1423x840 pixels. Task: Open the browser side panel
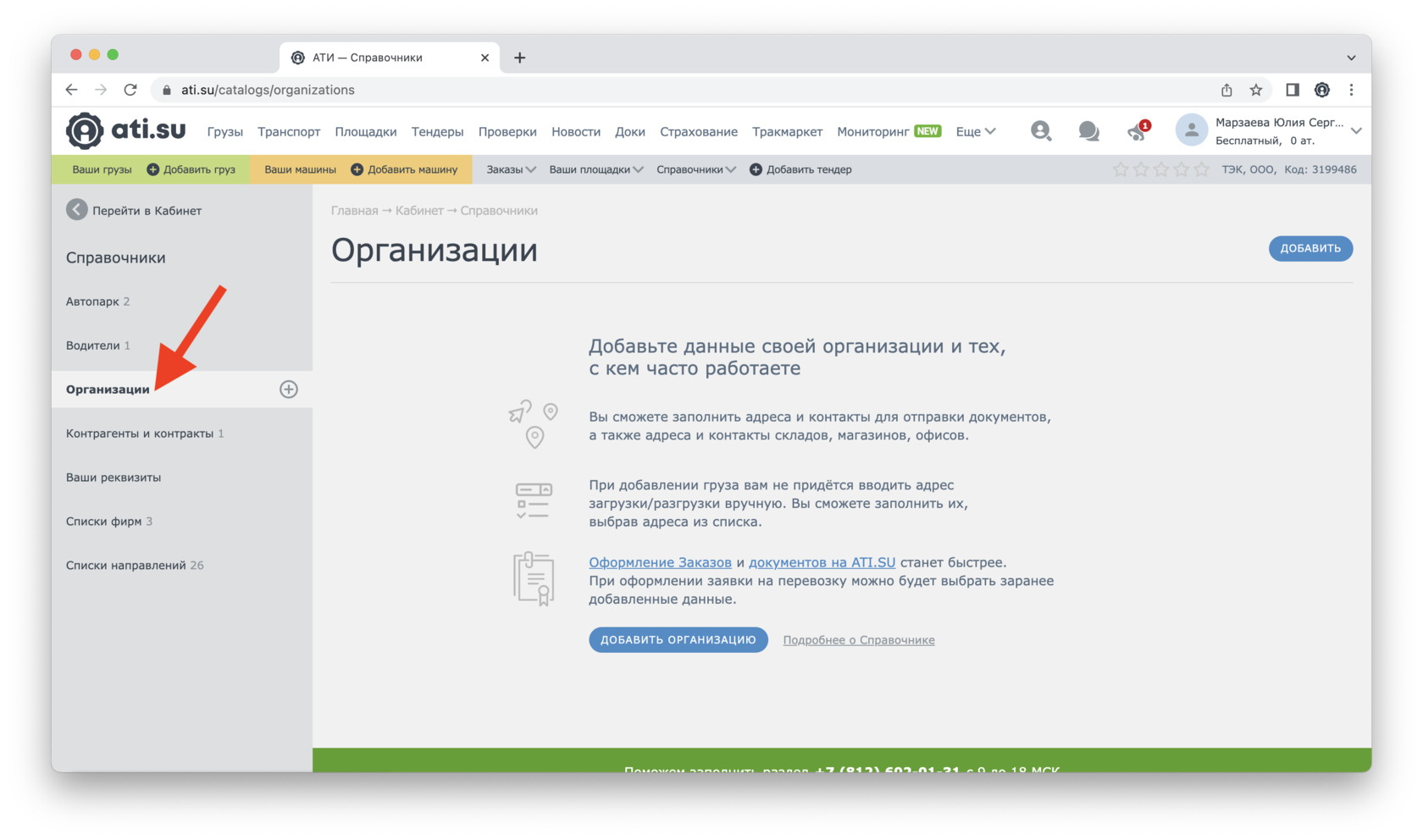tap(1293, 90)
